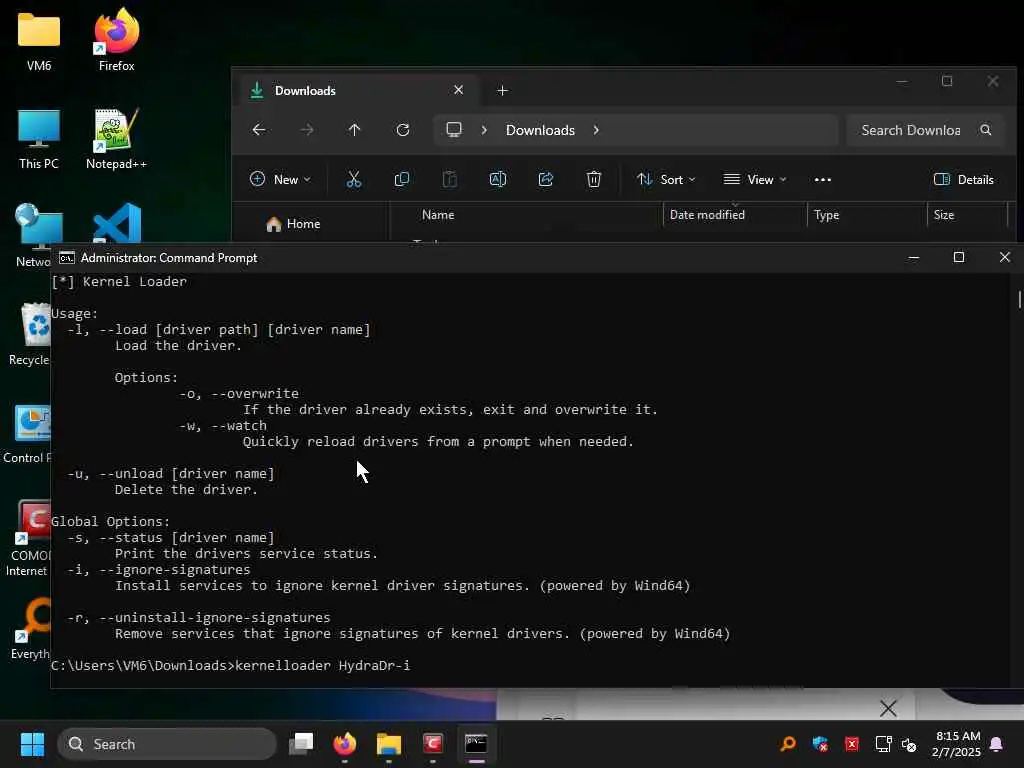Open Everything tray icon in system tray
This screenshot has width=1024, height=768.
(788, 744)
